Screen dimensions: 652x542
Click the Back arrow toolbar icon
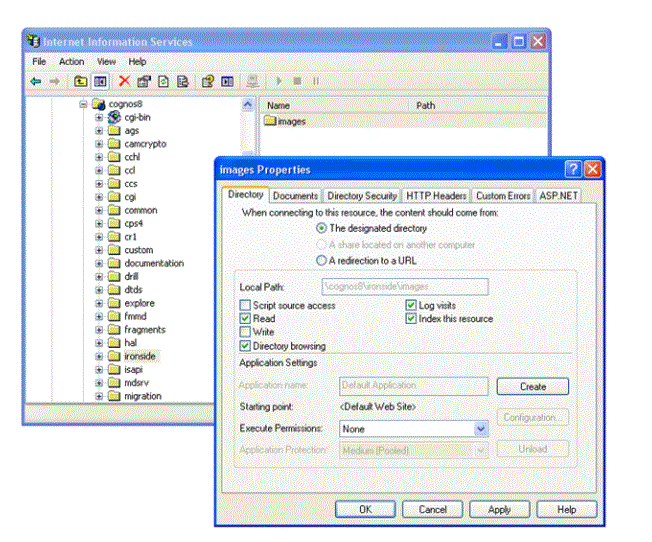[x=36, y=81]
